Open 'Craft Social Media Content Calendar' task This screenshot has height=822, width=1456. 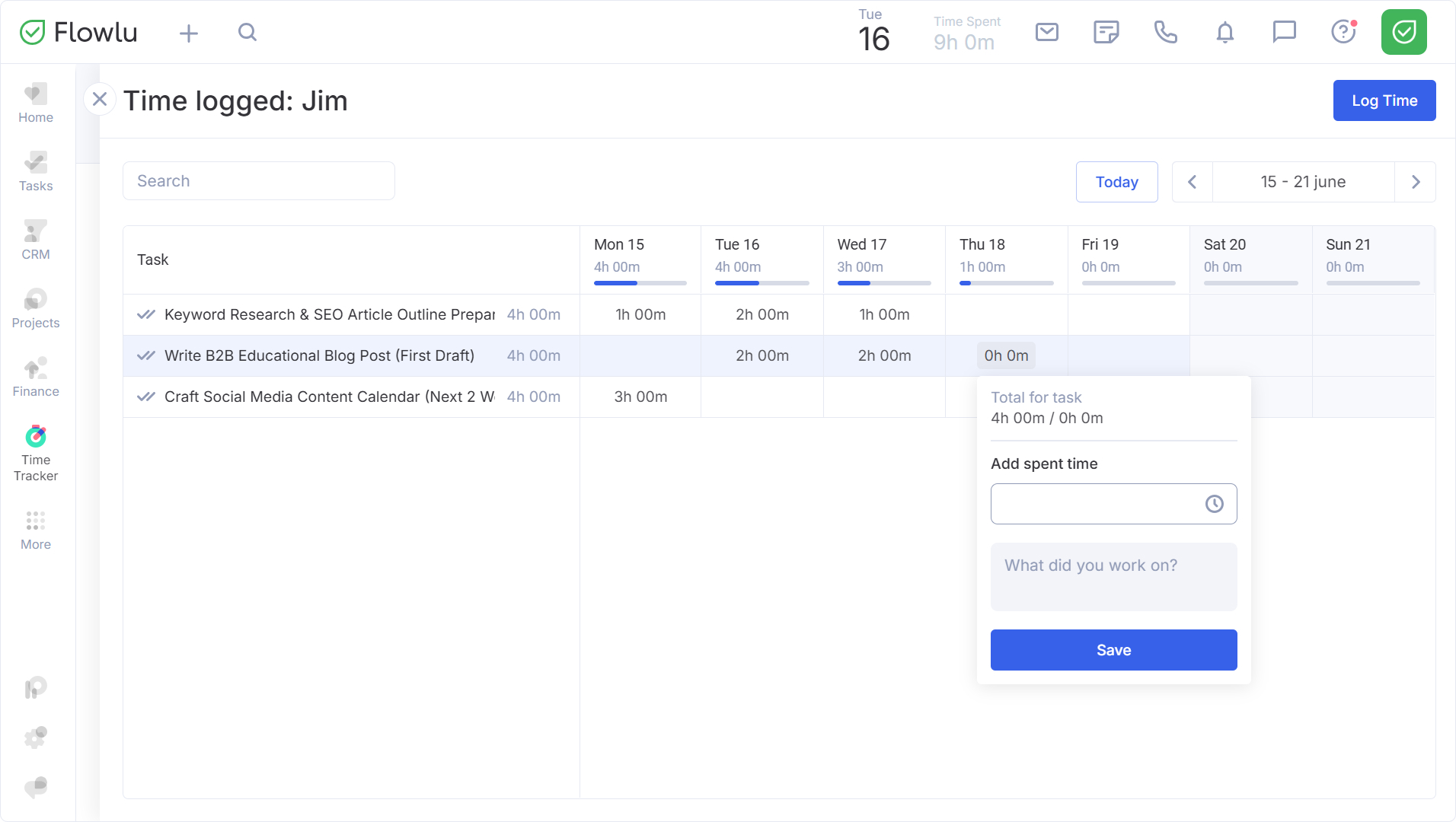pyautogui.click(x=330, y=397)
